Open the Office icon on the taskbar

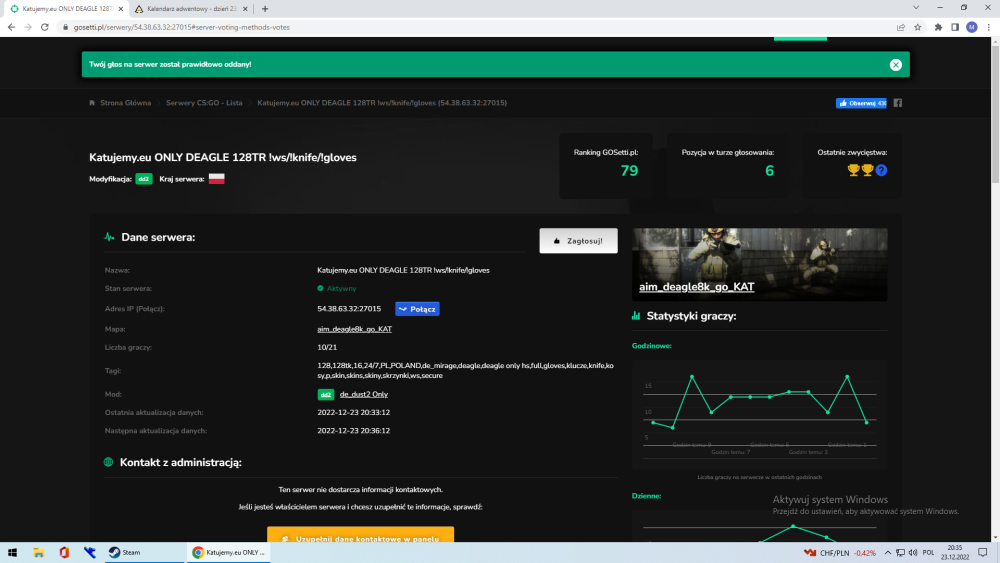tap(64, 553)
